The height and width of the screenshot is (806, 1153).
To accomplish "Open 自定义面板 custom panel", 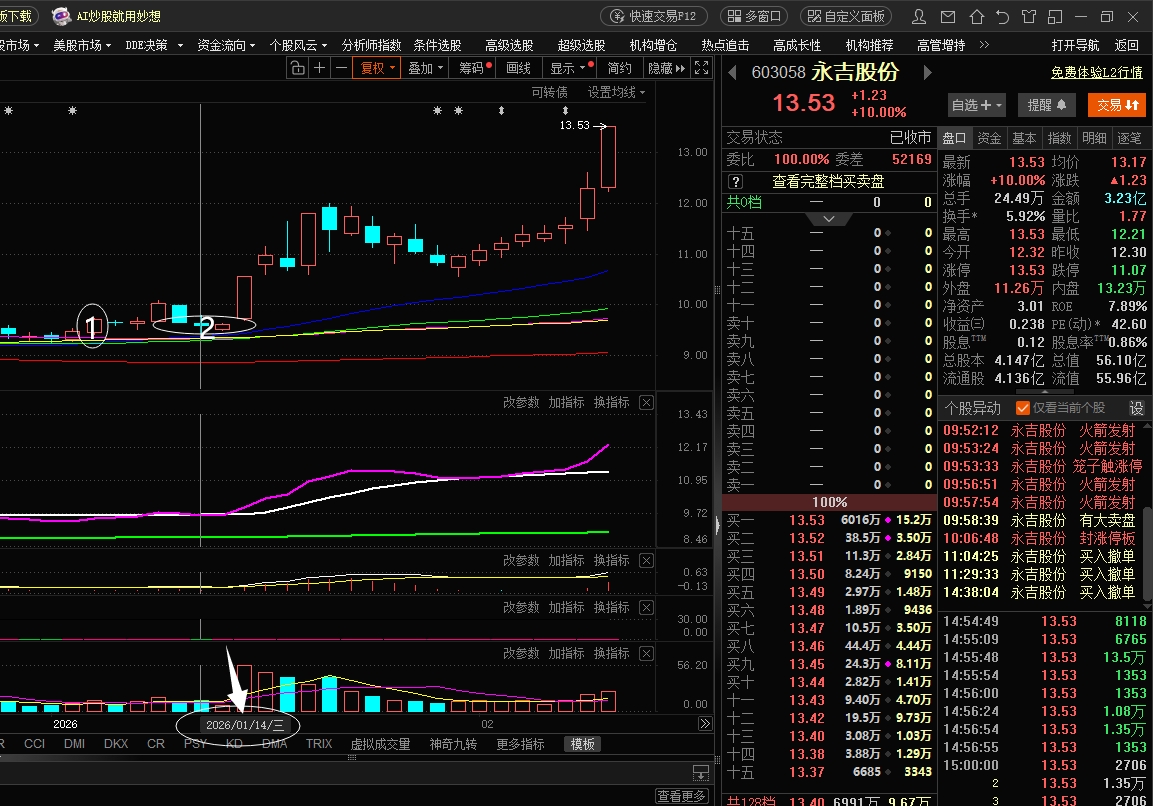I will coord(846,16).
